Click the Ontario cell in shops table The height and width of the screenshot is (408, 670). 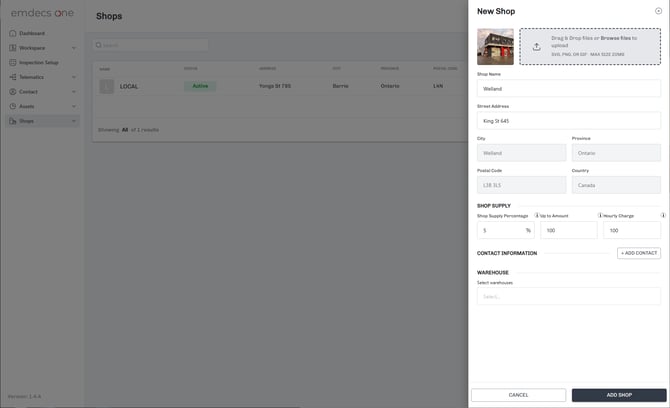coord(390,86)
